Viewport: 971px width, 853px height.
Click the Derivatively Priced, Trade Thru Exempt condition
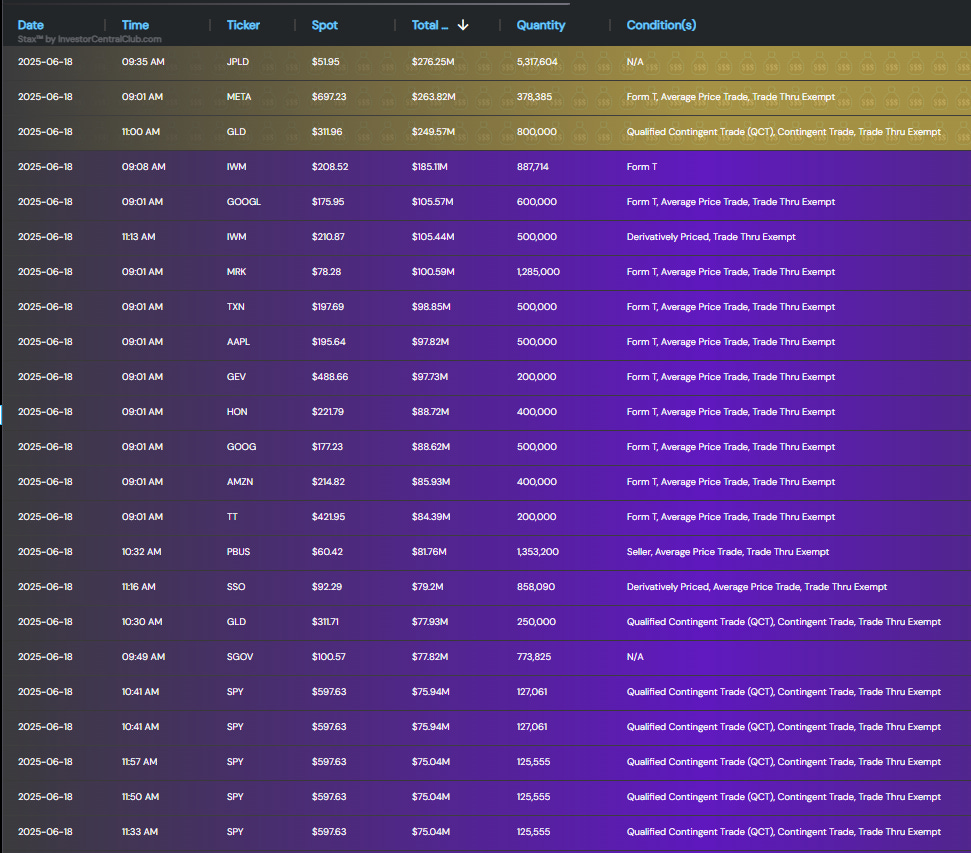(711, 237)
